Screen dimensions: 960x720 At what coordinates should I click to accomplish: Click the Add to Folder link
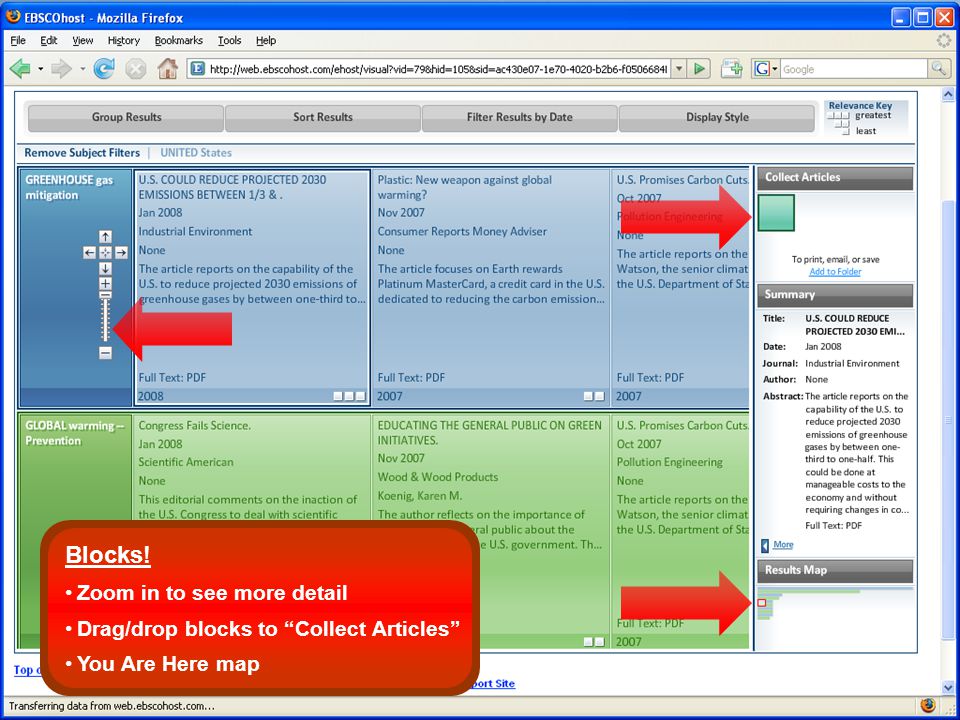(x=835, y=272)
